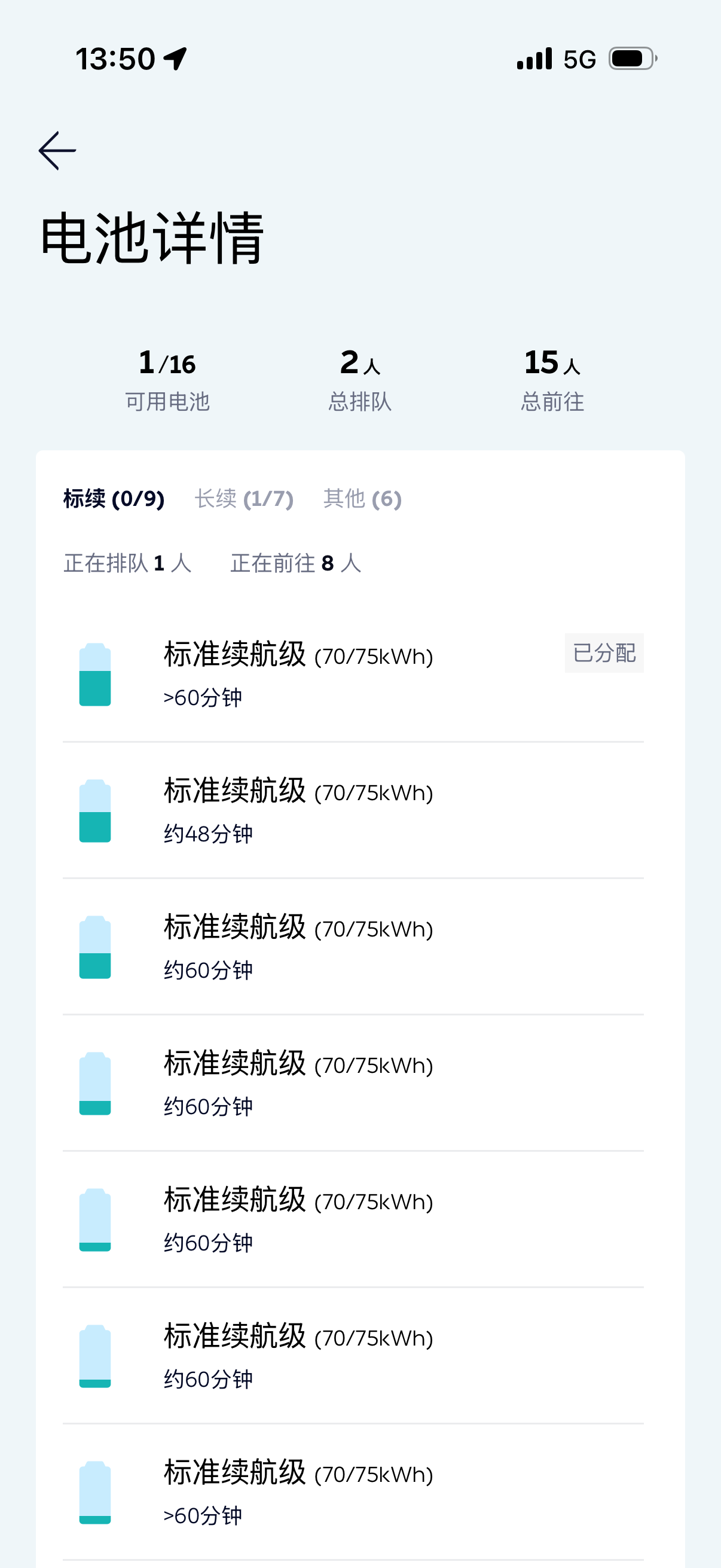Tap the battery icon of the assigned battery
The width and height of the screenshot is (721, 1568).
tap(95, 675)
